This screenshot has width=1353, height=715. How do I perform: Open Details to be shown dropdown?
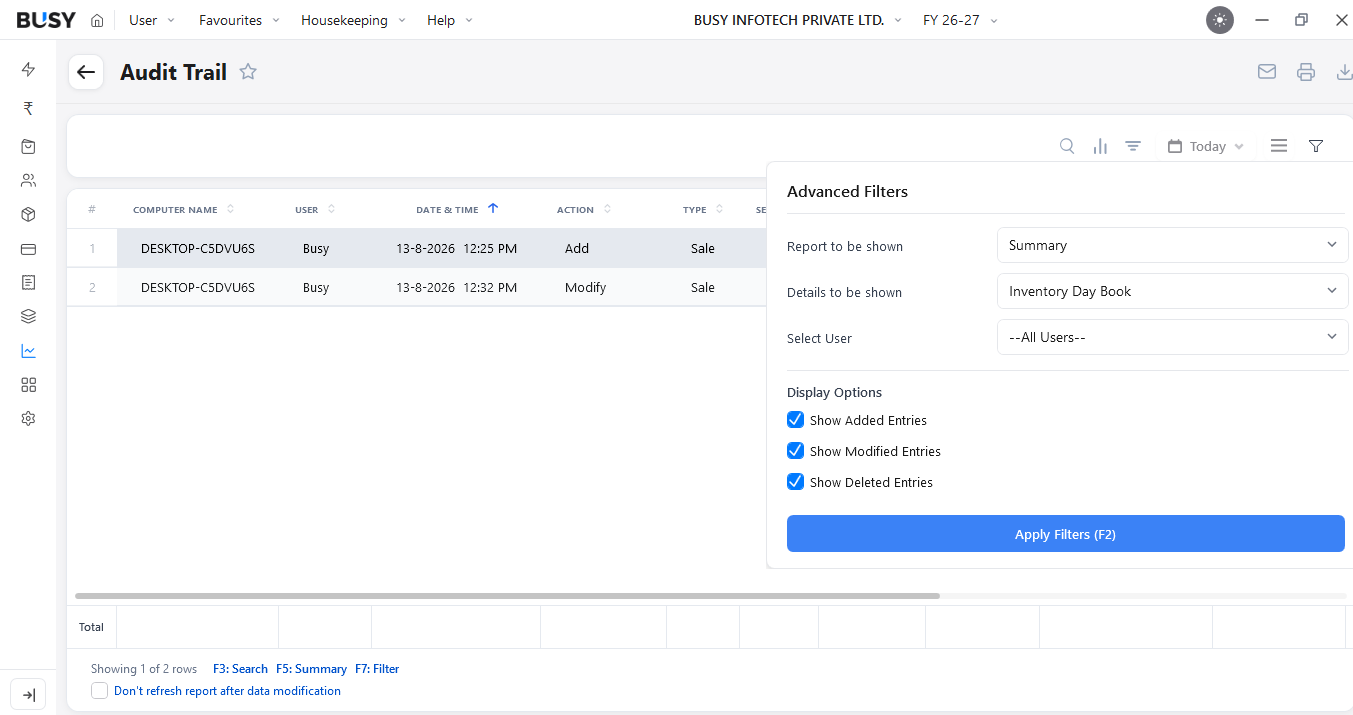pos(1172,291)
